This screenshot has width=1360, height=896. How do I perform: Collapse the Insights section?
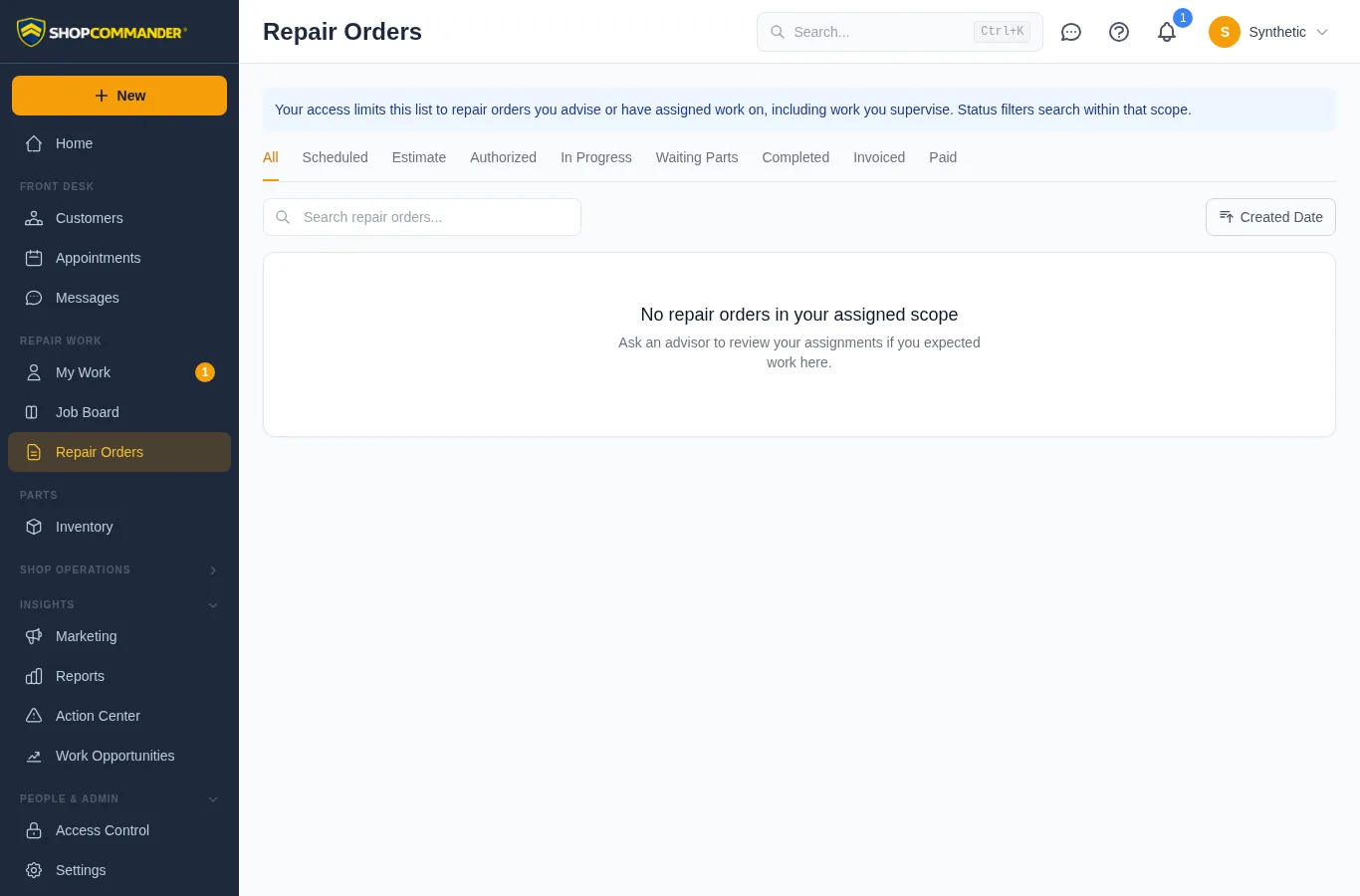click(x=119, y=604)
